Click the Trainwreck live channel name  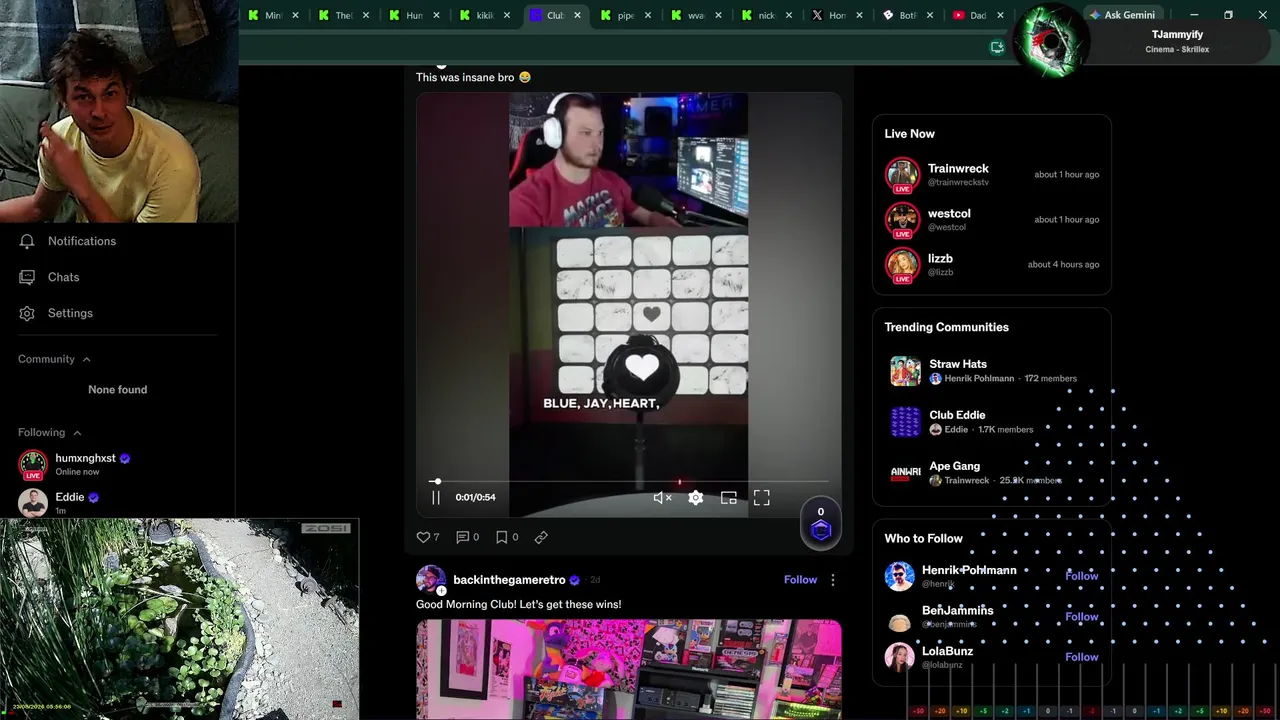point(958,169)
